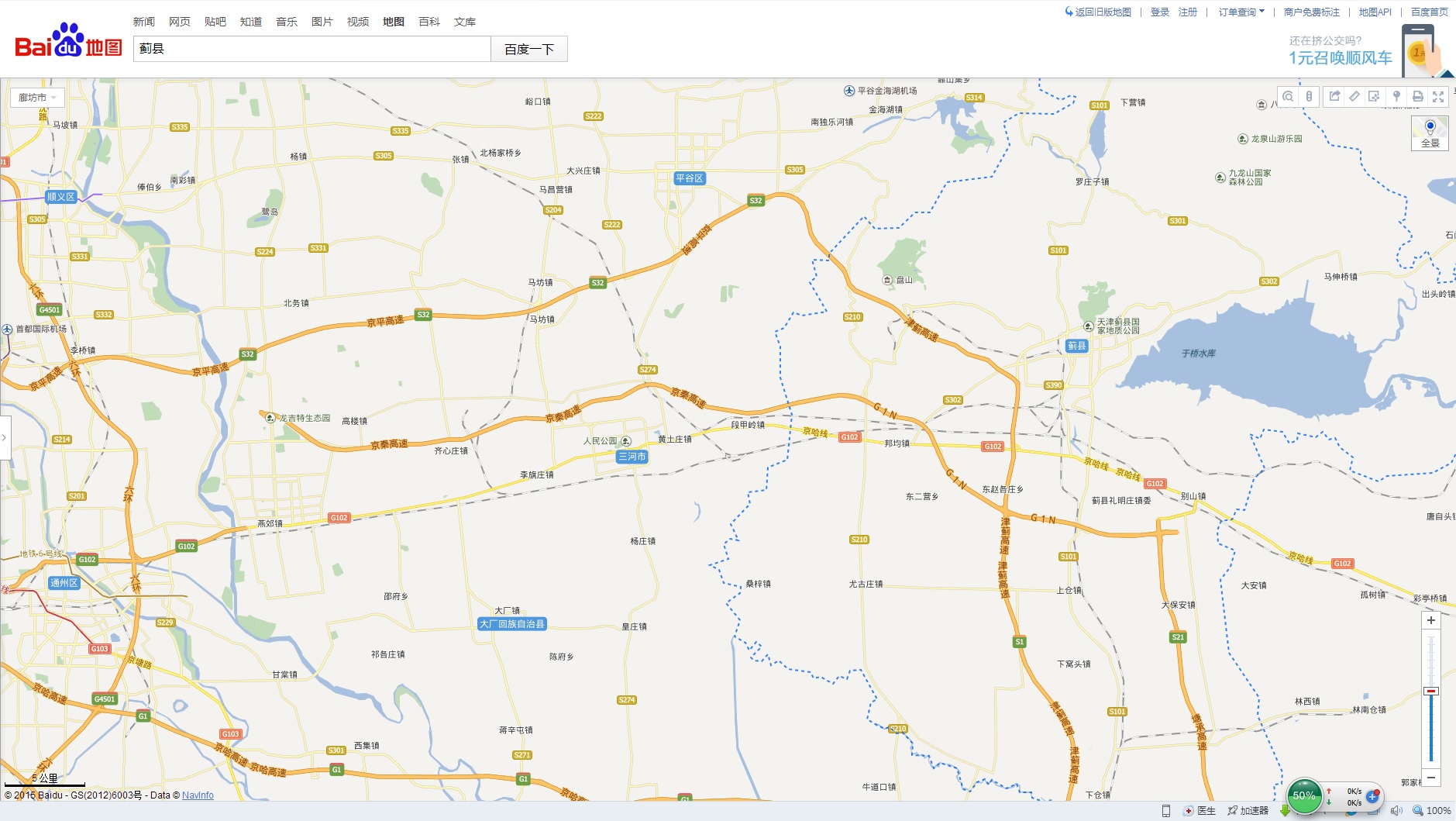This screenshot has height=821, width=1456.
Task: Click the 大厂回族自治县 label on map
Action: [x=512, y=624]
